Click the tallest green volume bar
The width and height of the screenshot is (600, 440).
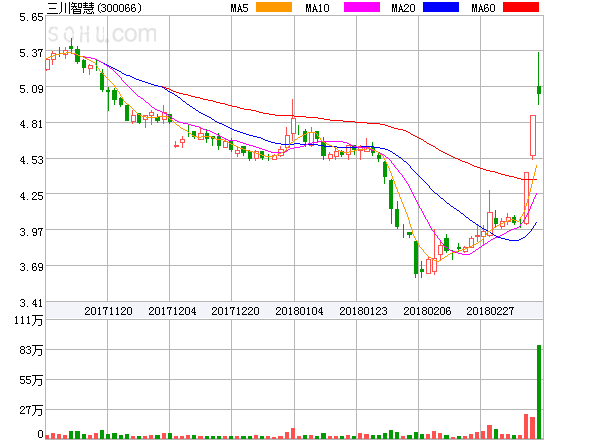(x=539, y=392)
